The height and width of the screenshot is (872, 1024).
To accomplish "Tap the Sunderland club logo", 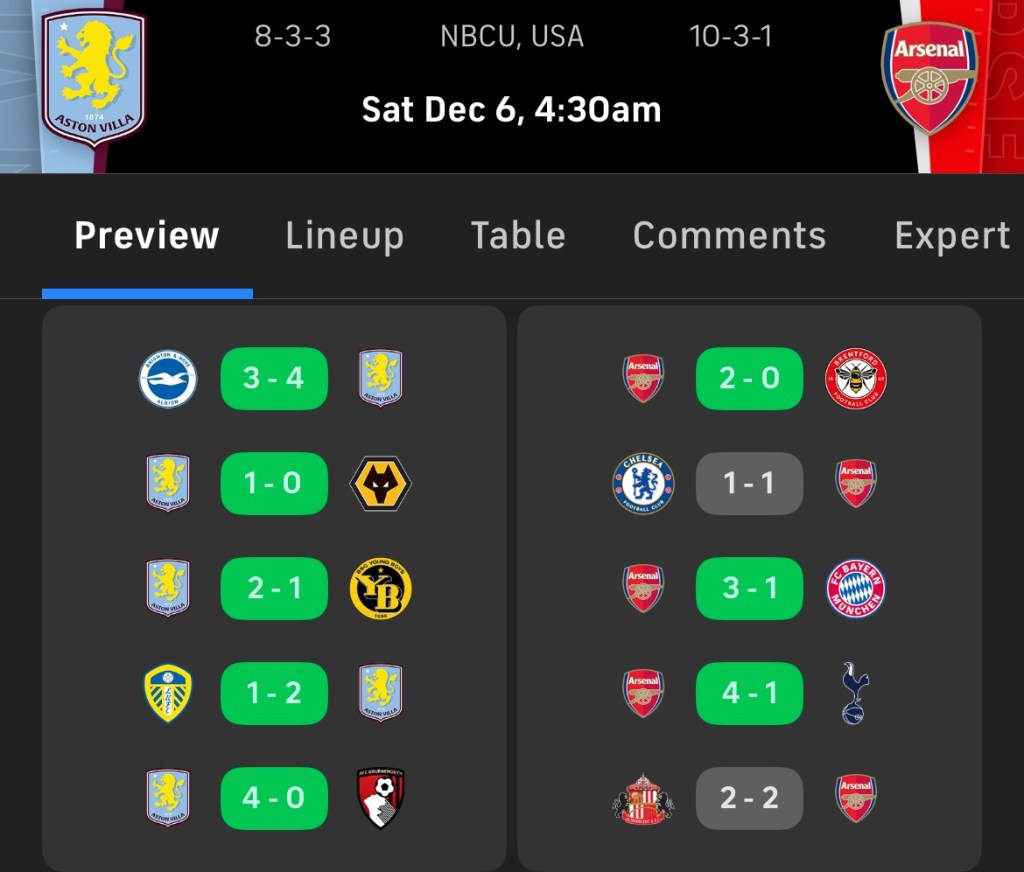I will pyautogui.click(x=643, y=797).
